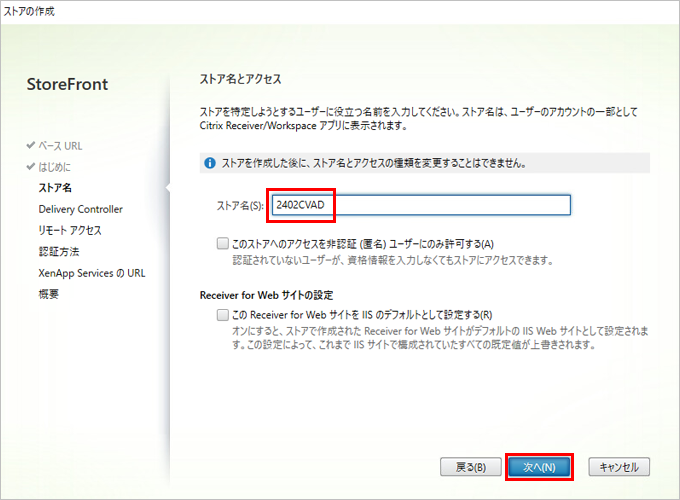The width and height of the screenshot is (680, 500).
Task: Open the 概要 summary step
Action: click(49, 293)
